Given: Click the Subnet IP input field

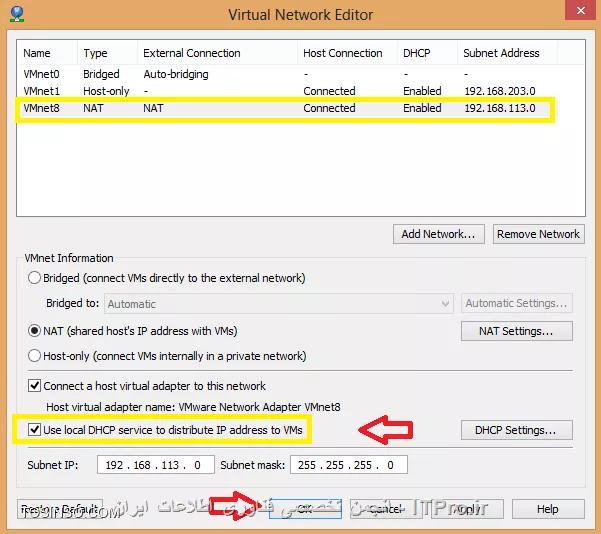Looking at the screenshot, I should pos(156,465).
